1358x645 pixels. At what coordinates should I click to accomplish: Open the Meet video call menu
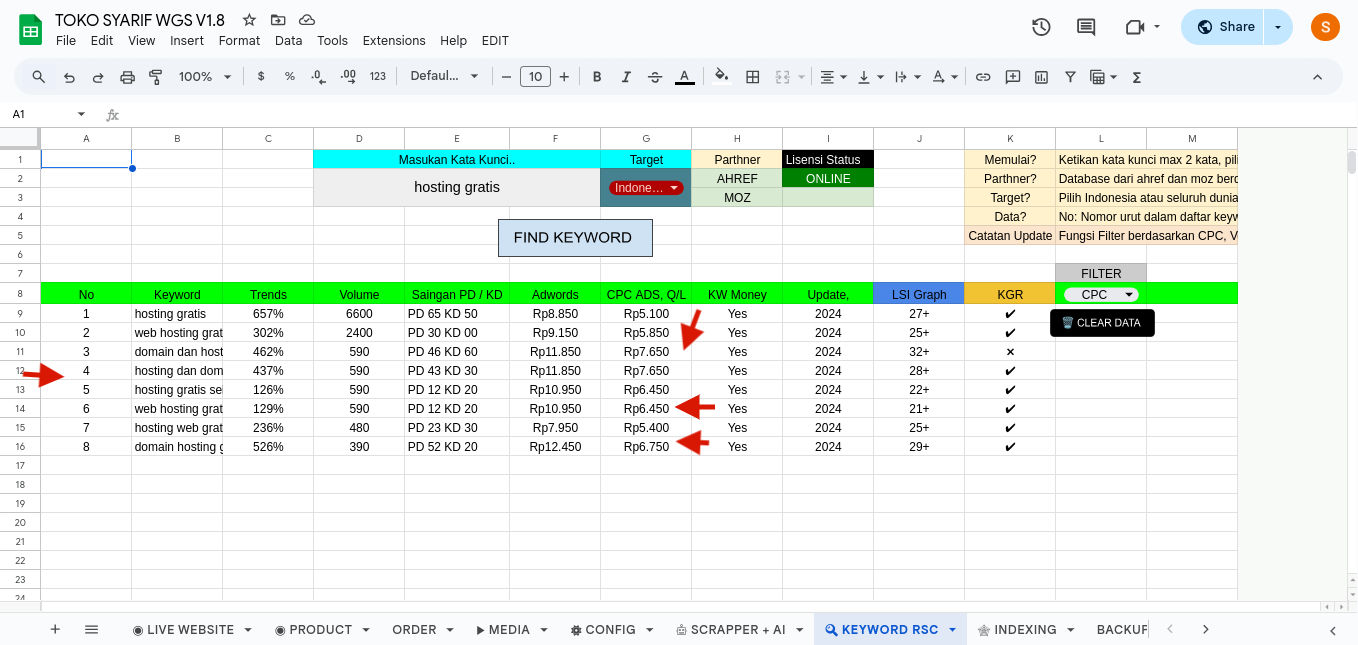point(1142,27)
